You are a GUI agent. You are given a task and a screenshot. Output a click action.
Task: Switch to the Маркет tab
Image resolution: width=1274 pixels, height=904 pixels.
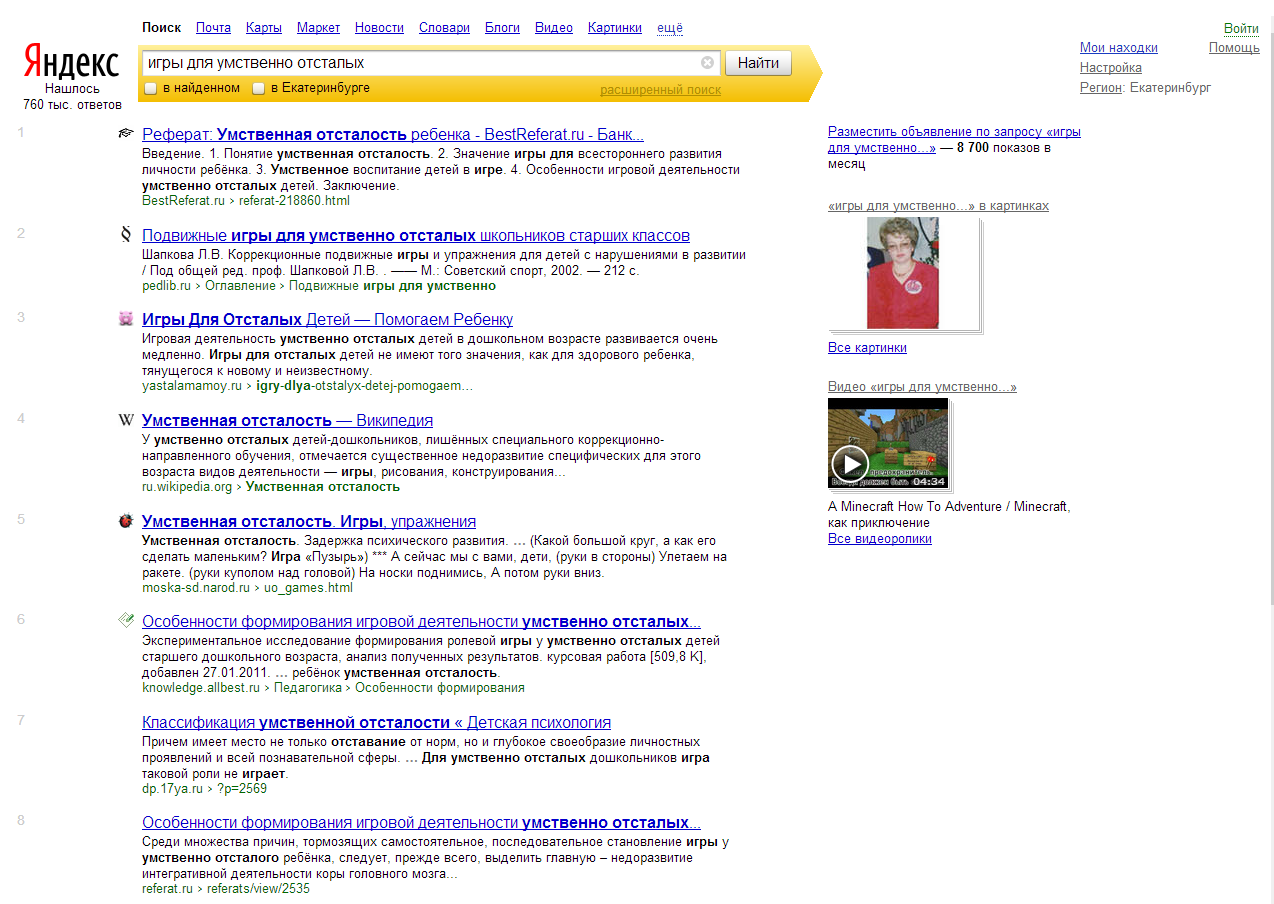pos(318,28)
